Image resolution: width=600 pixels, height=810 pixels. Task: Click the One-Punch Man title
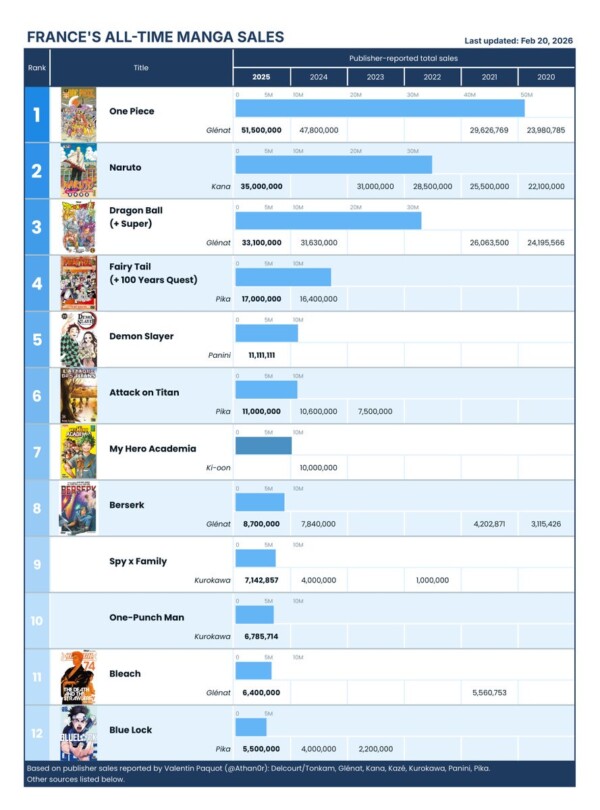[x=147, y=617]
